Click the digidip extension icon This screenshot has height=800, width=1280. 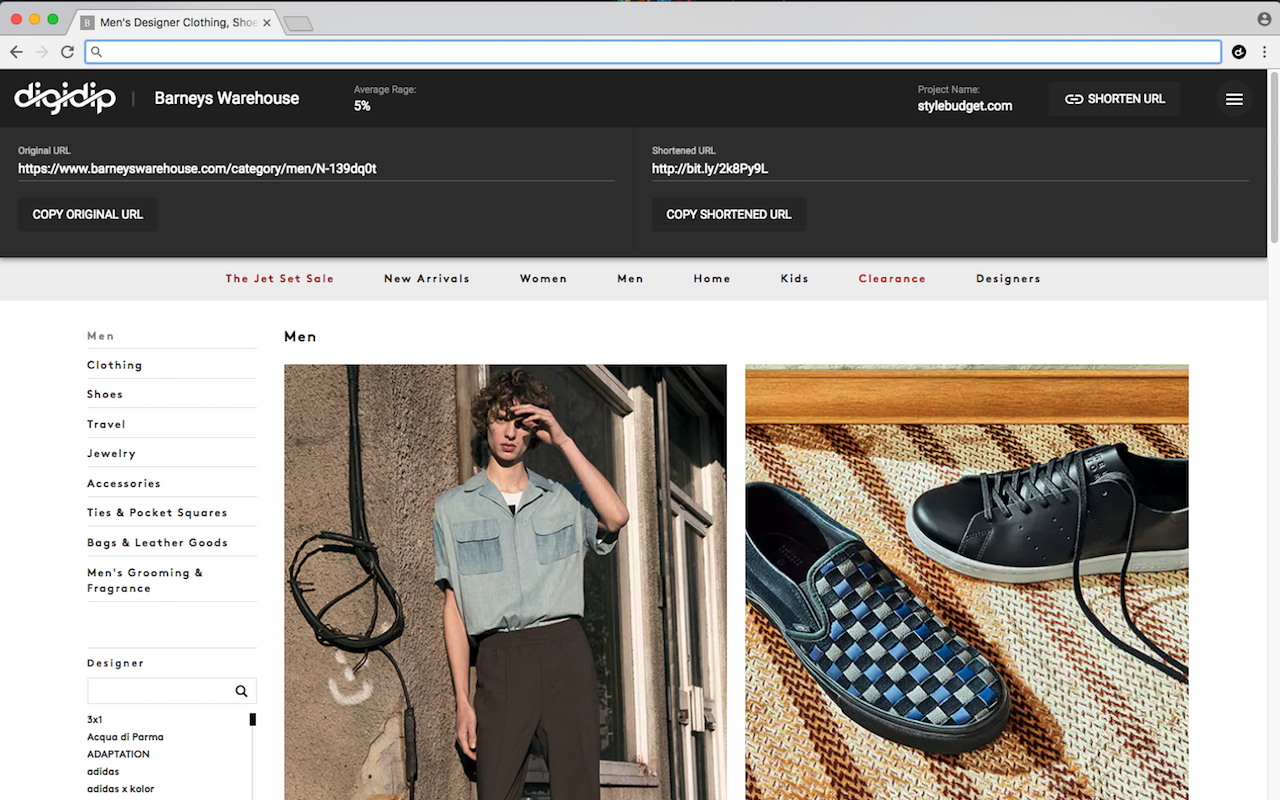1239,52
